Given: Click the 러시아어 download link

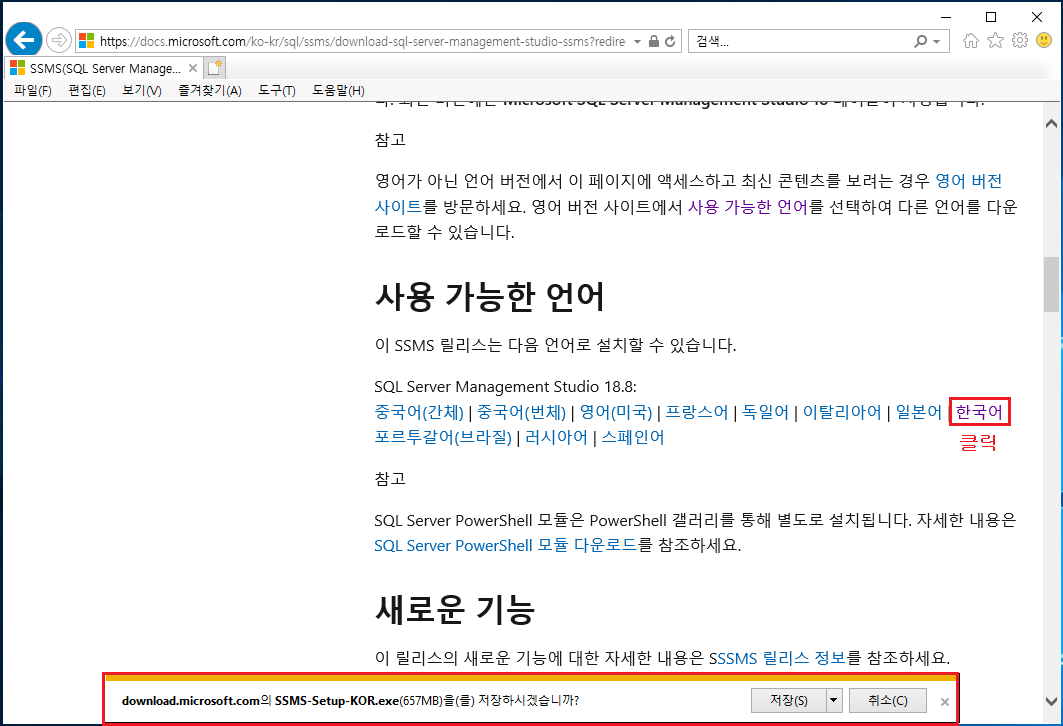Looking at the screenshot, I should (x=556, y=437).
